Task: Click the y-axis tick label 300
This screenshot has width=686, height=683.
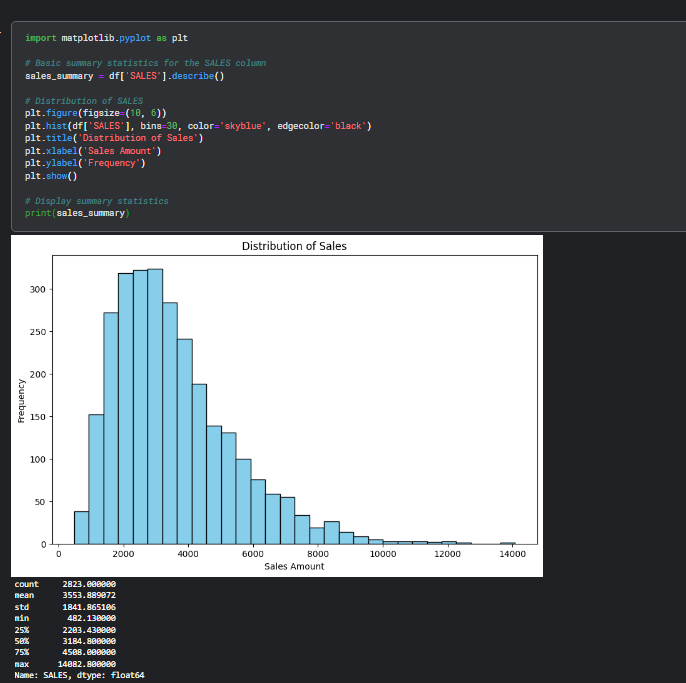Action: point(38,289)
